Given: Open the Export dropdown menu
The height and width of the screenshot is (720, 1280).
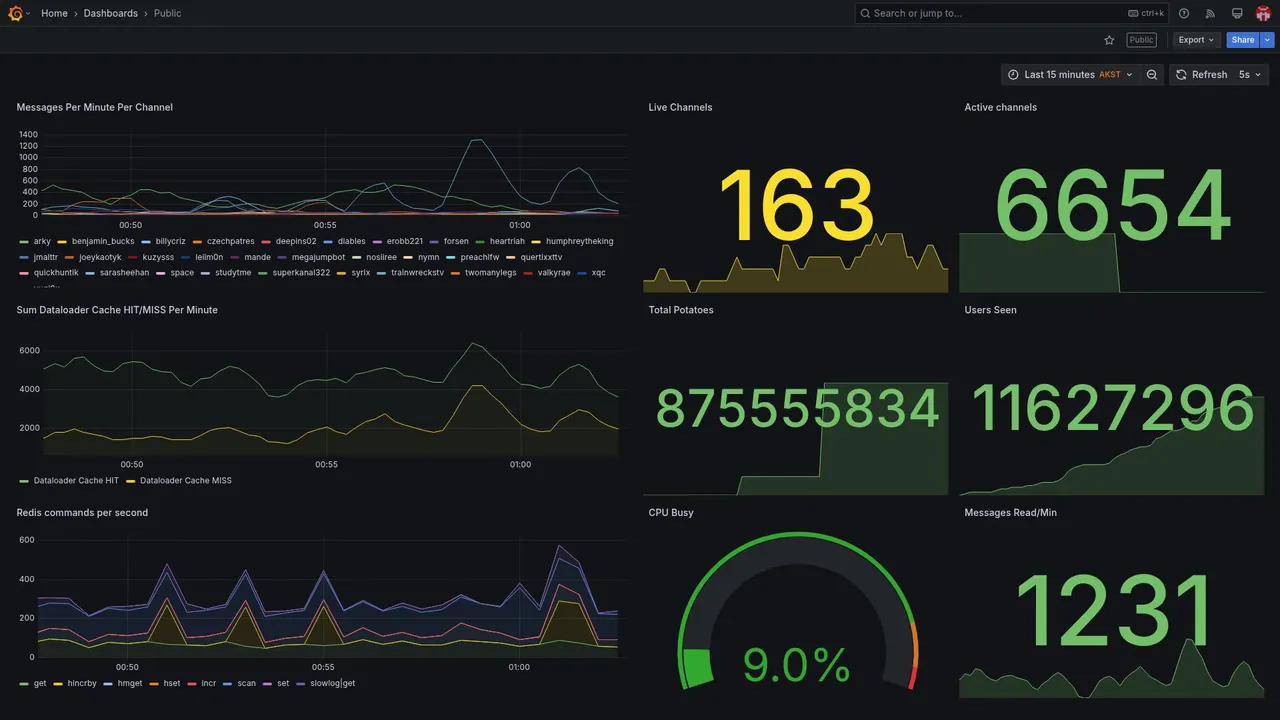Looking at the screenshot, I should (x=1196, y=40).
